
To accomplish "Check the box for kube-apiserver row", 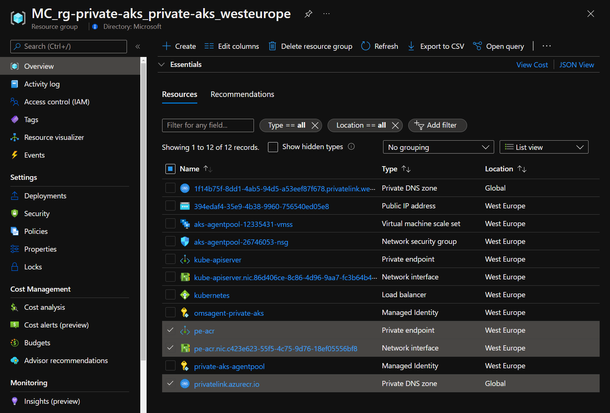I will coord(170,259).
